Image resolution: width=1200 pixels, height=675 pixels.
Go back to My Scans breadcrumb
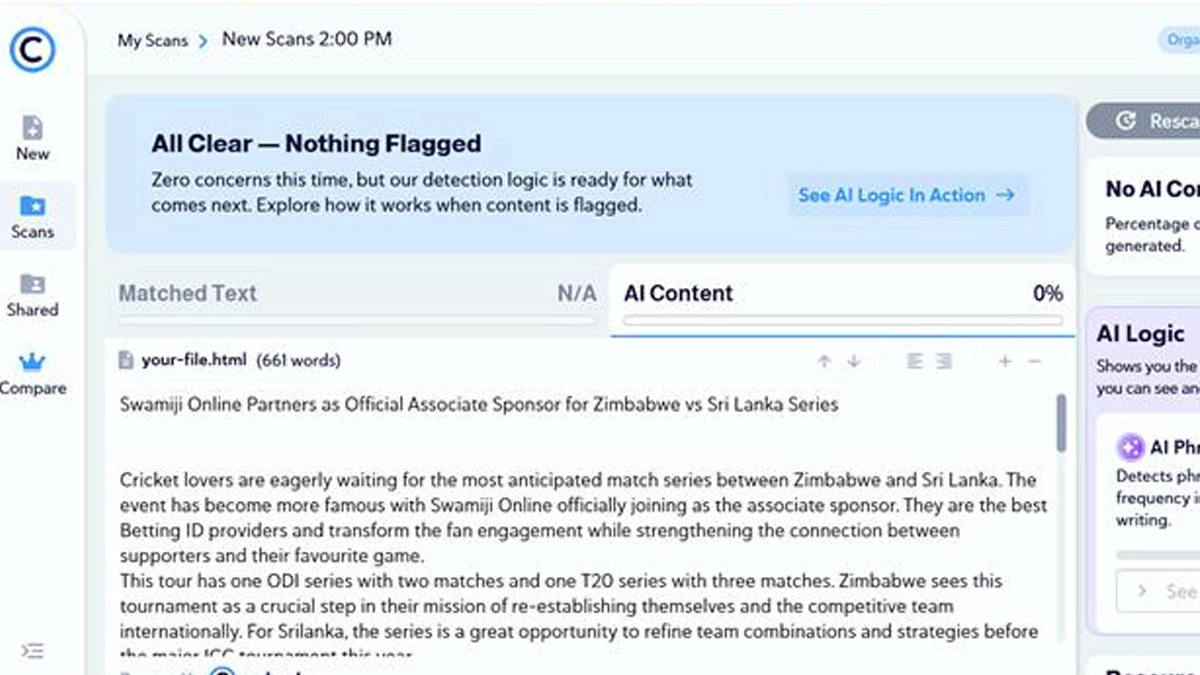point(151,40)
